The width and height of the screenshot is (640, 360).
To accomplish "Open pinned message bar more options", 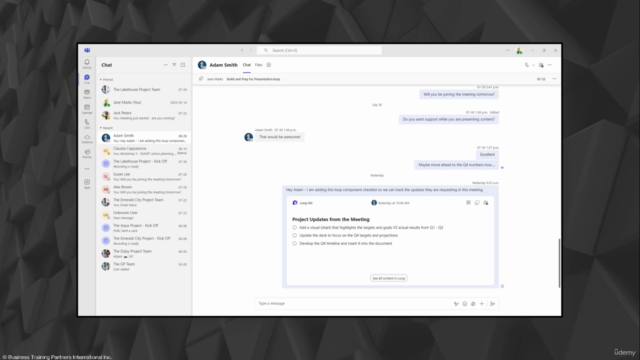I will (554, 79).
